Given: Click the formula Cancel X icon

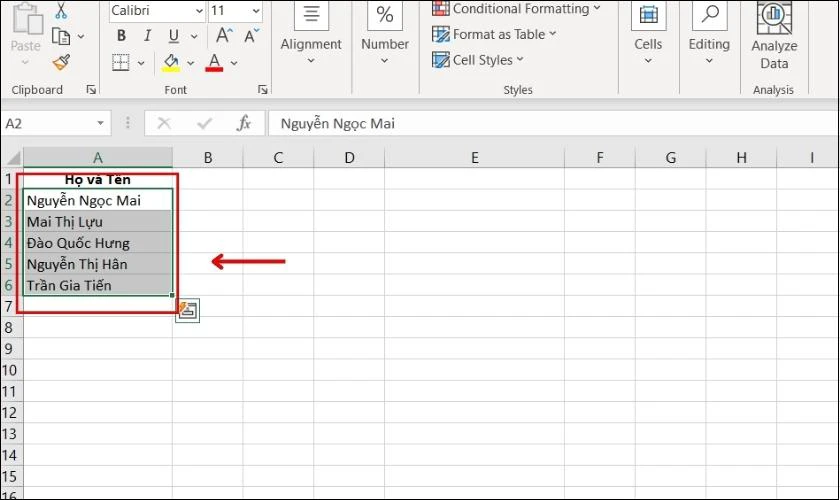Looking at the screenshot, I should [164, 124].
